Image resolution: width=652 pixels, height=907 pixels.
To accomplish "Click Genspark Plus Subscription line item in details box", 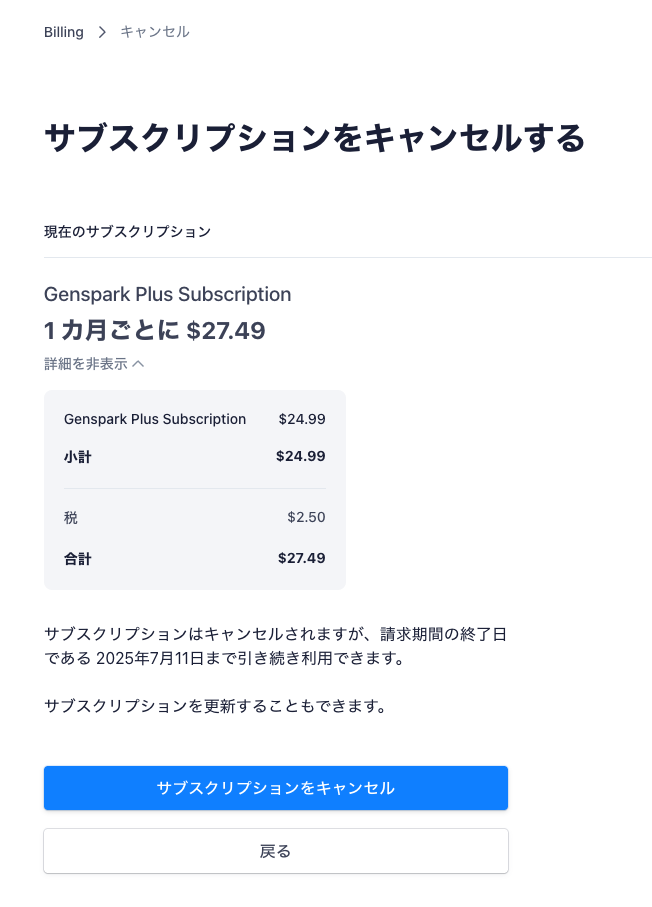I will (x=155, y=419).
